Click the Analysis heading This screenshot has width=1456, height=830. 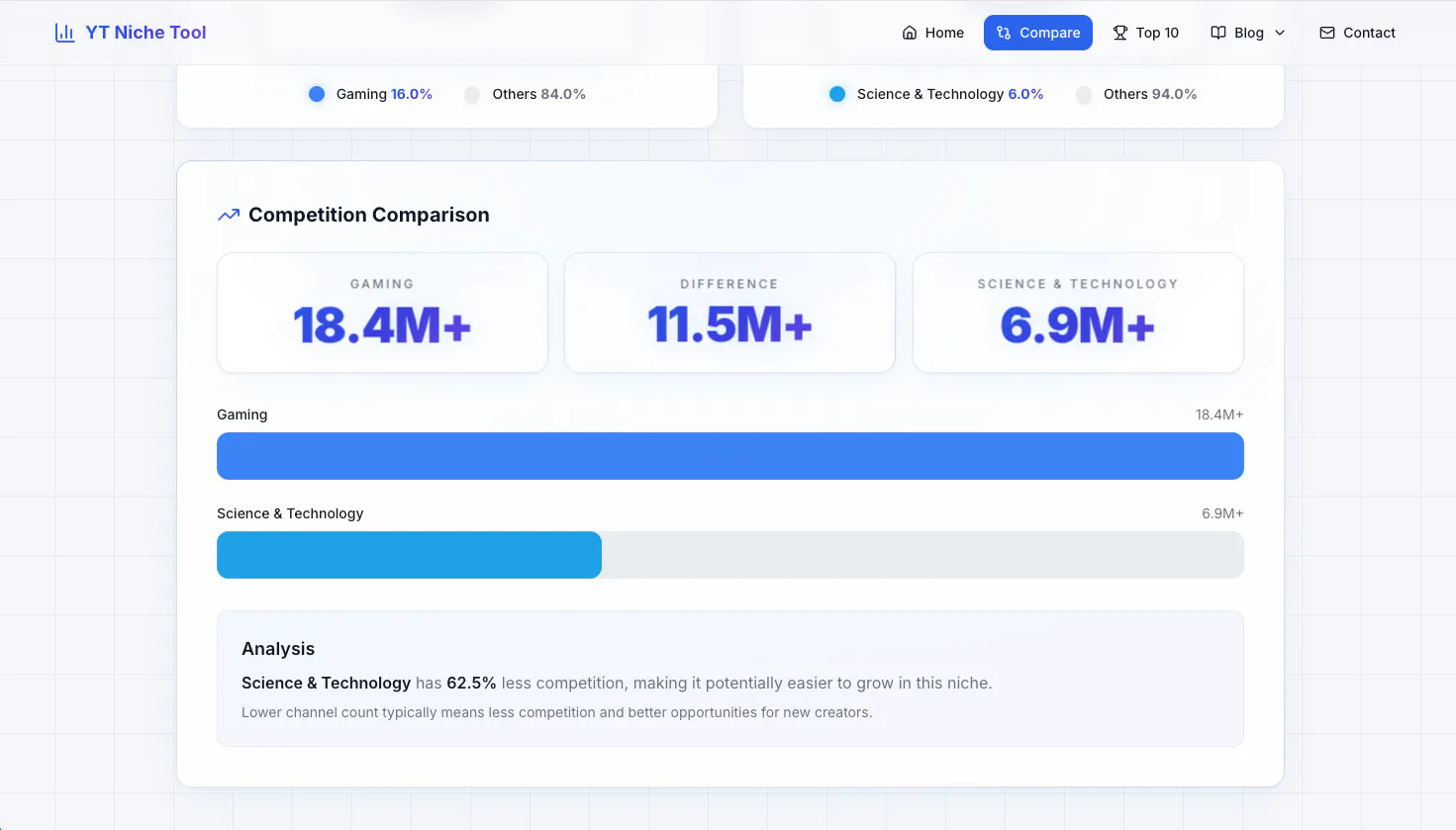coord(278,649)
